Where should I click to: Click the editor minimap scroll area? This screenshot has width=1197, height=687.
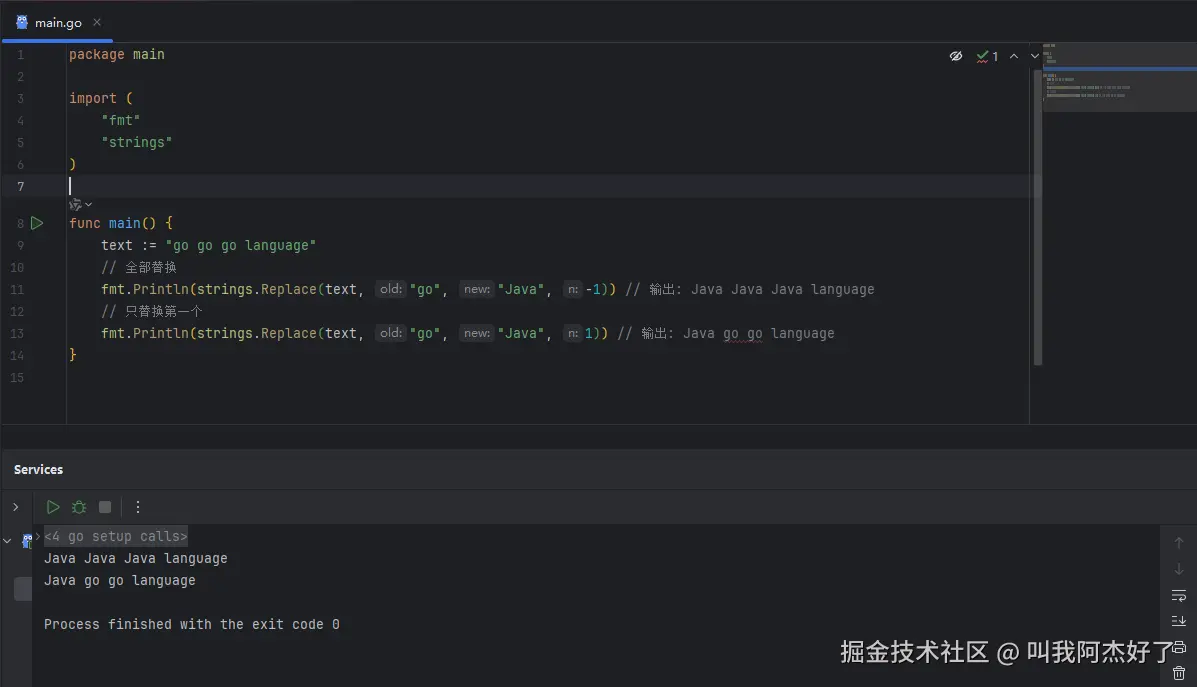(1111, 90)
